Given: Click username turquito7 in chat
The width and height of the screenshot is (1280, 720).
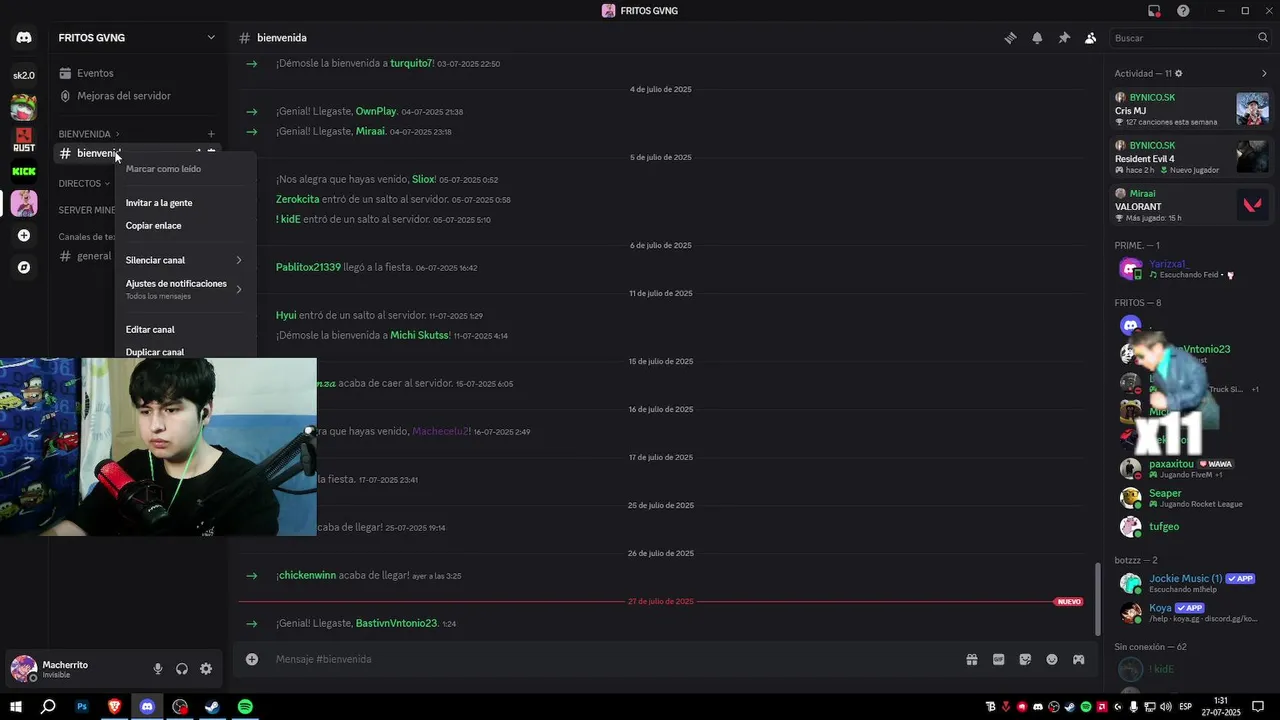Looking at the screenshot, I should click(411, 63).
